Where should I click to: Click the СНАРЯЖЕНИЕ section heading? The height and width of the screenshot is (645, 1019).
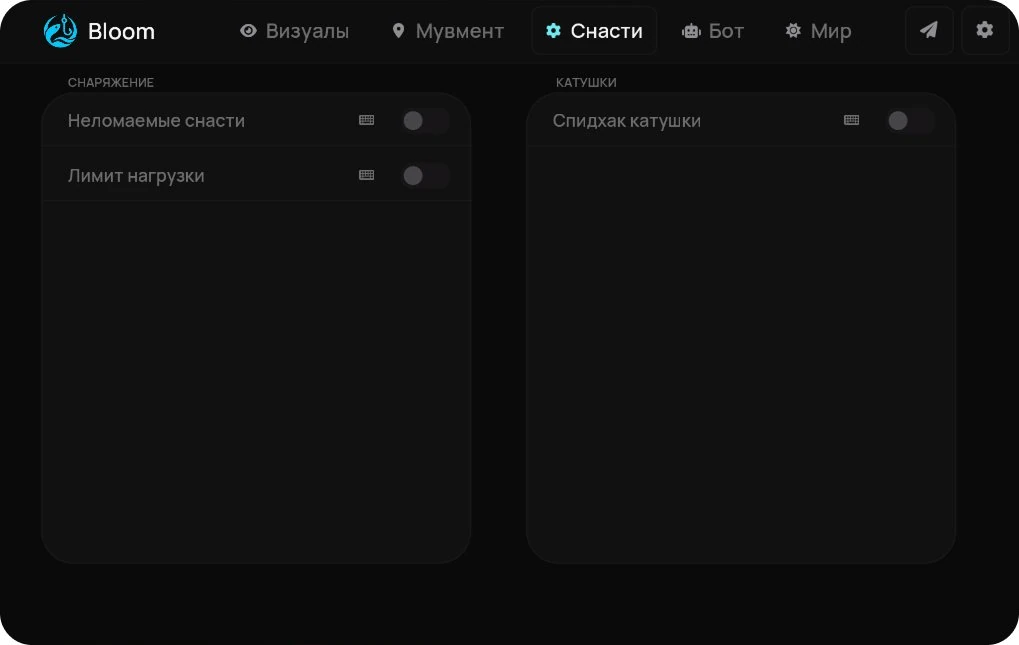click(110, 82)
